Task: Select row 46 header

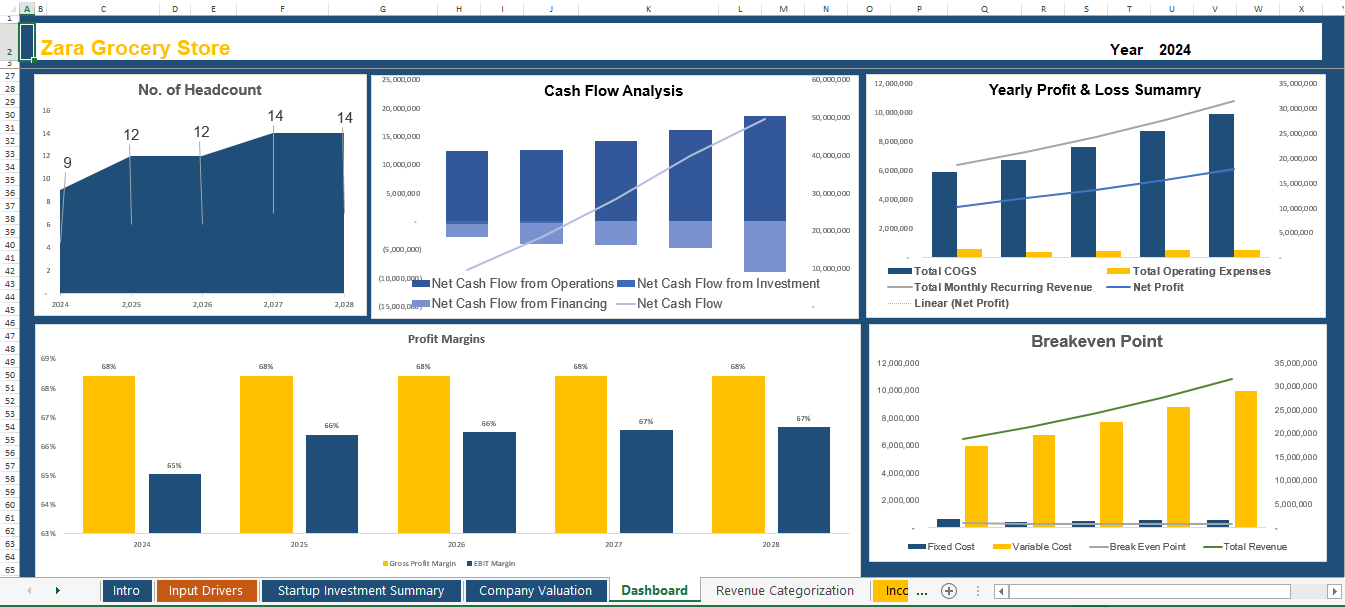Action: point(9,323)
